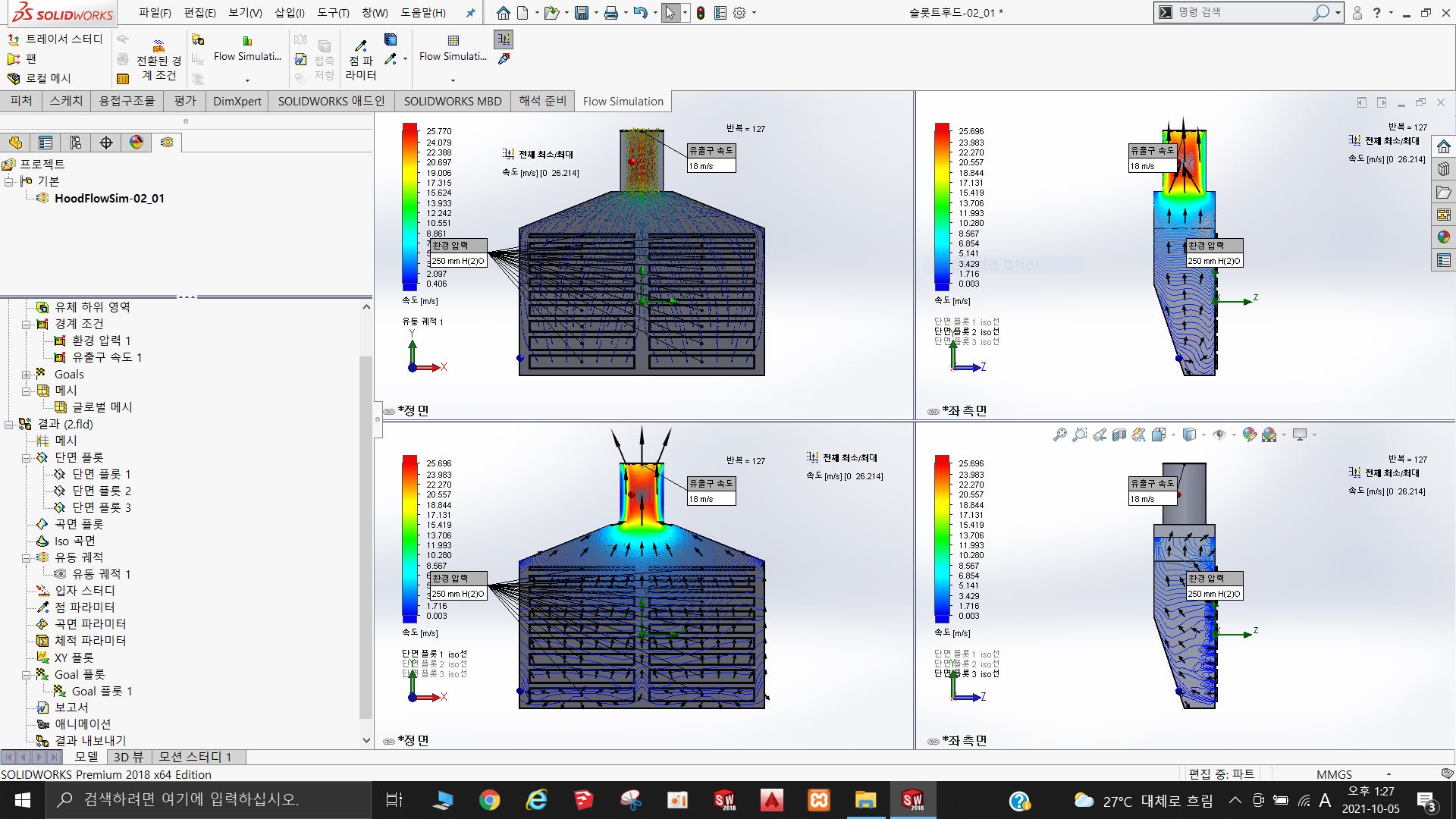Open the Options gear icon

tap(739, 13)
